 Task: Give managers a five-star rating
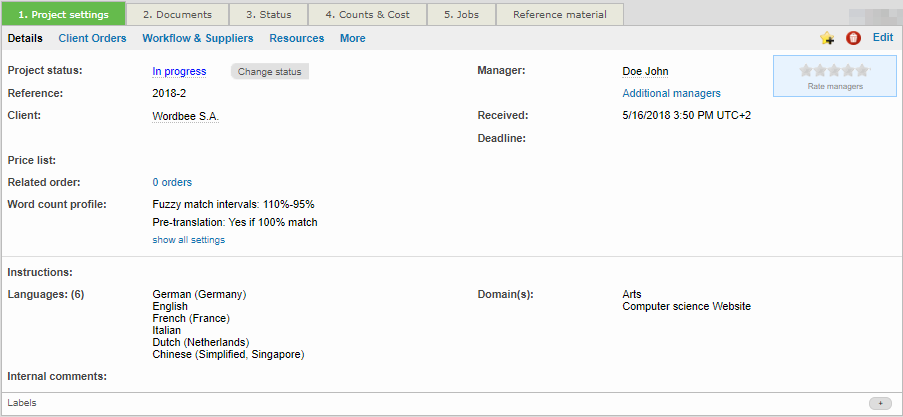[863, 71]
